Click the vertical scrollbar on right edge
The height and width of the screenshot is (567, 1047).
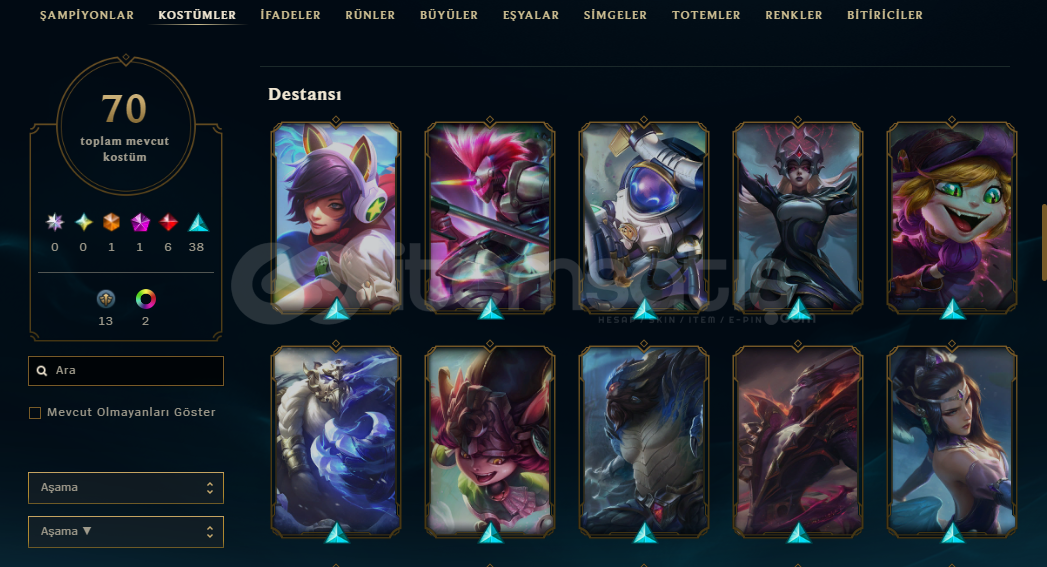1044,242
